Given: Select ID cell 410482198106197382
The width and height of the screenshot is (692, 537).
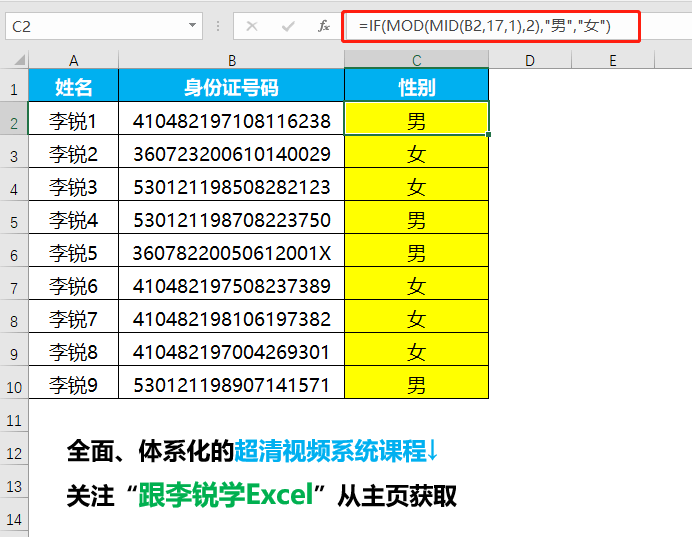Looking at the screenshot, I should [232, 317].
